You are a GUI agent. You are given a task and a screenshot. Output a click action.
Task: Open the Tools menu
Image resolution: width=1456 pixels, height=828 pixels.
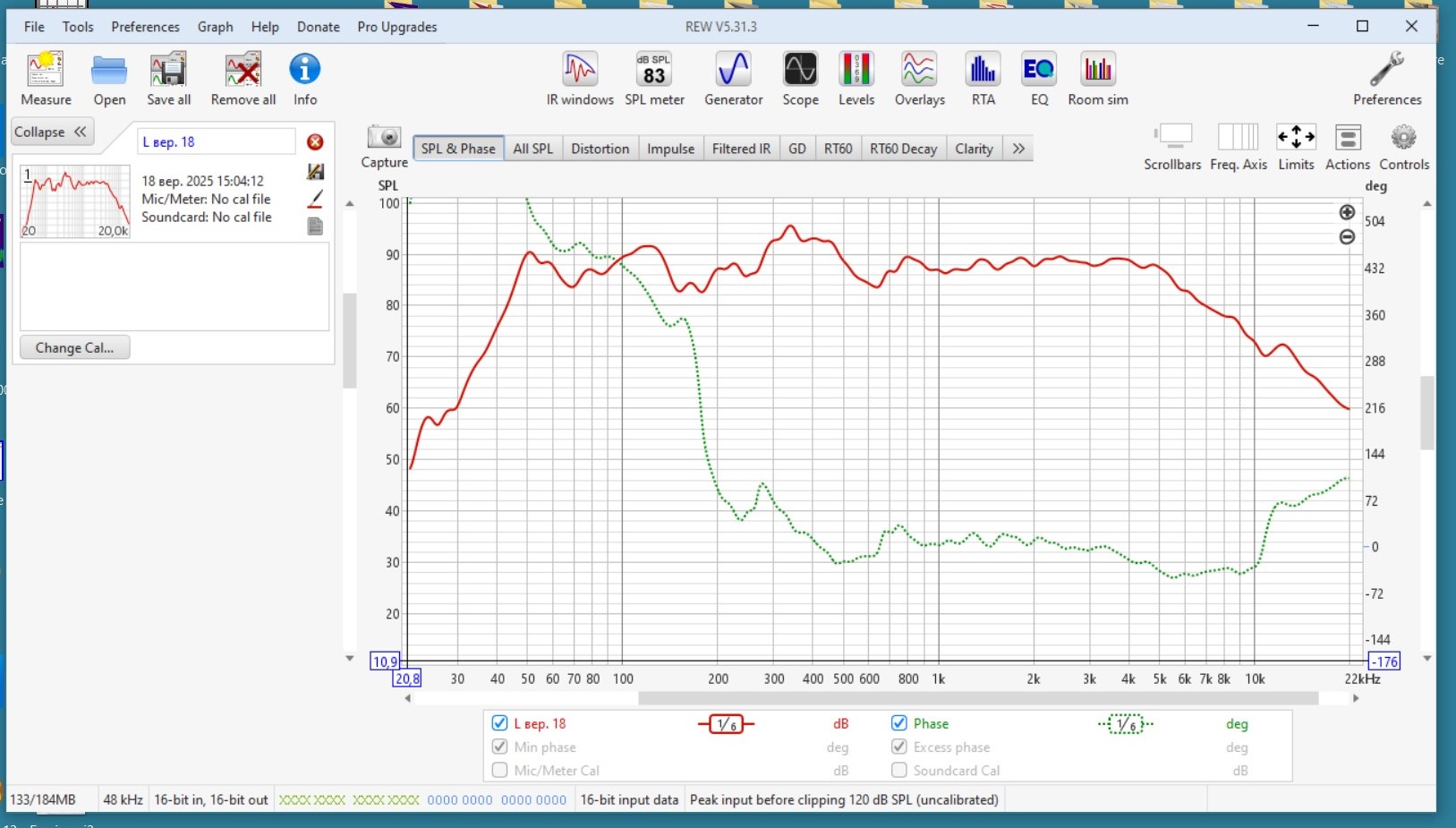pyautogui.click(x=78, y=27)
